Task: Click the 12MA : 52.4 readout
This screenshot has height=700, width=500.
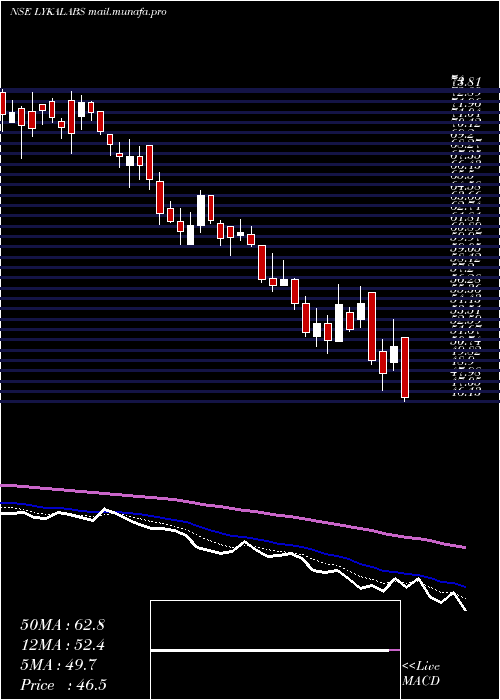Action: pos(62,645)
